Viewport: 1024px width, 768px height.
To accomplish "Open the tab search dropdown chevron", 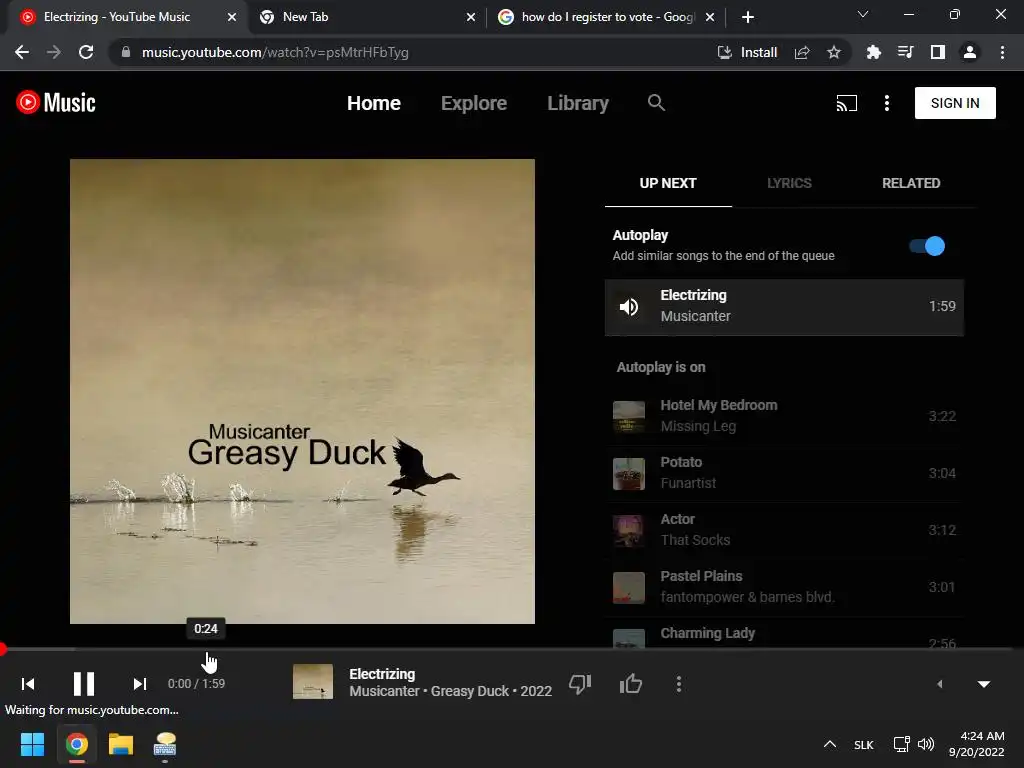I will coord(863,14).
